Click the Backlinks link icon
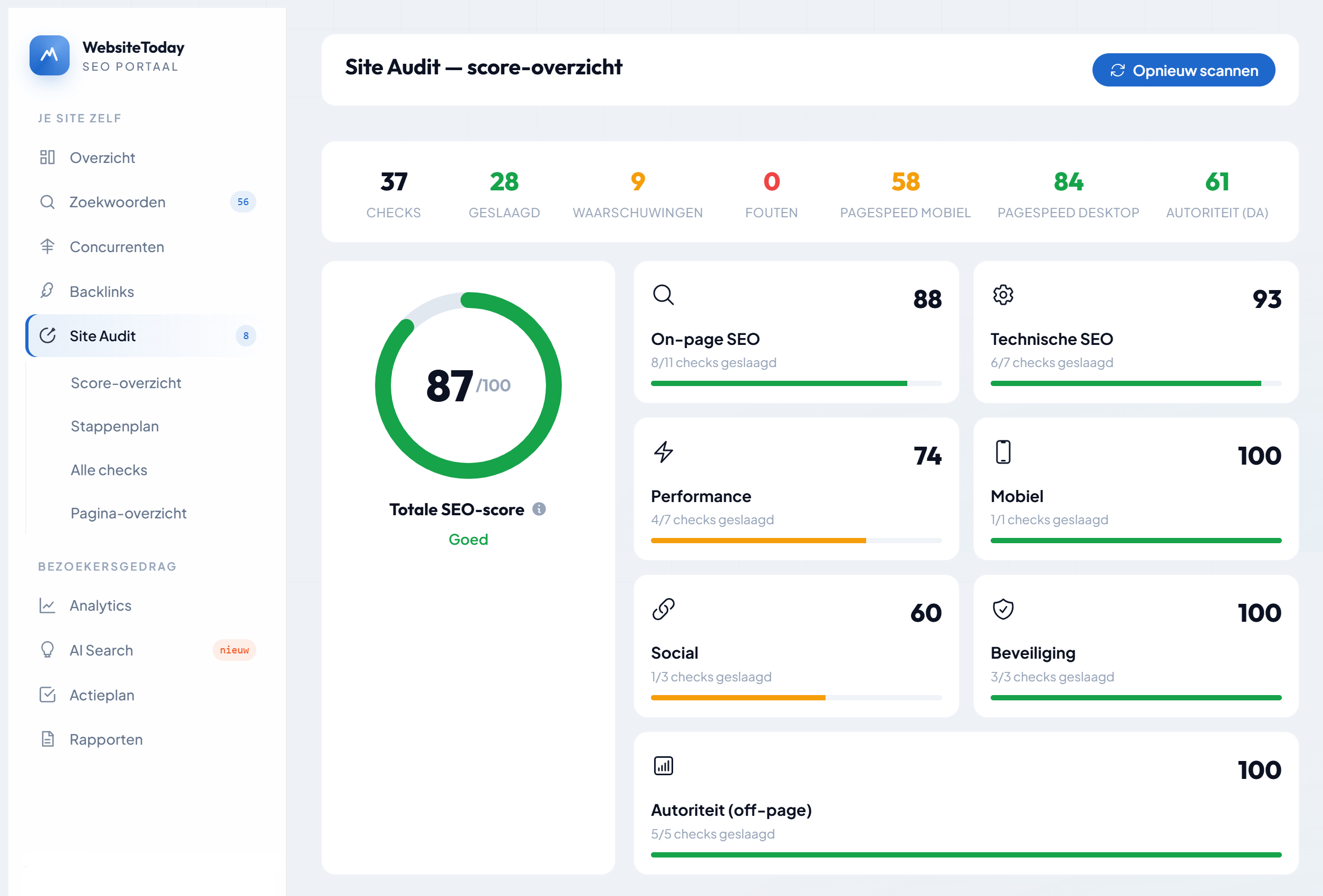Viewport: 1323px width, 896px height. pyautogui.click(x=47, y=291)
